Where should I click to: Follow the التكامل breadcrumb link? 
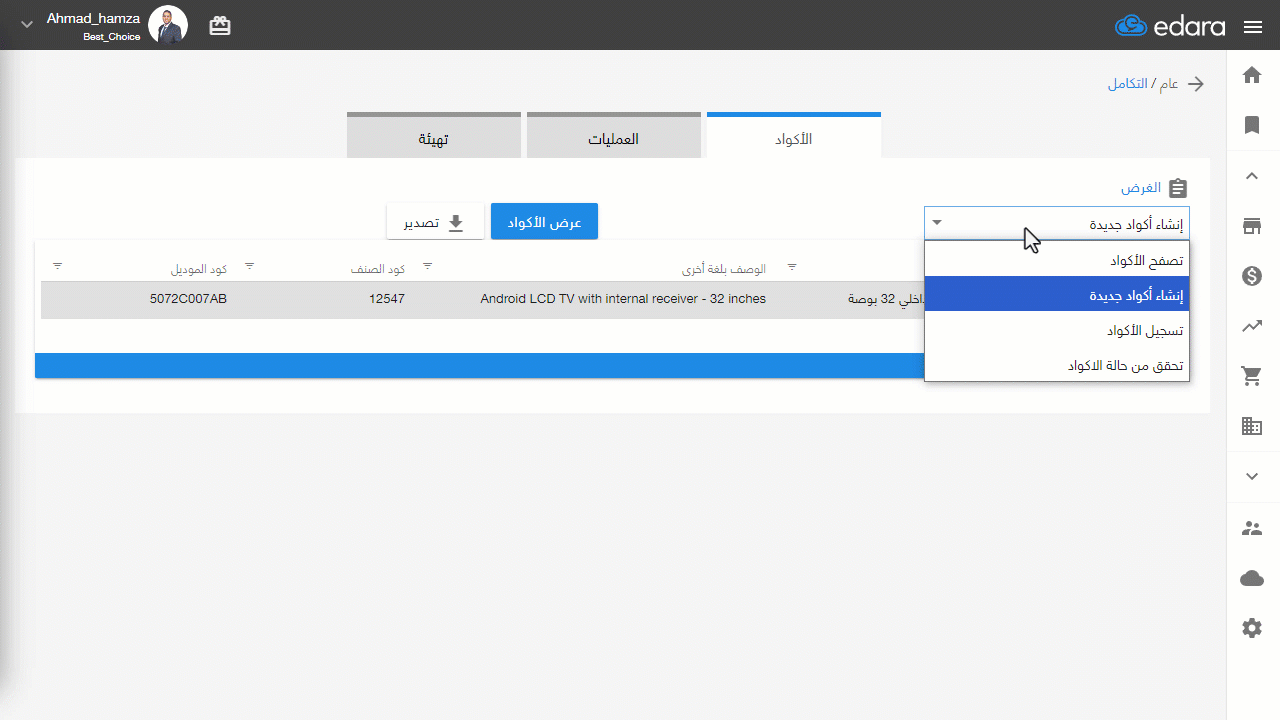(x=1127, y=84)
